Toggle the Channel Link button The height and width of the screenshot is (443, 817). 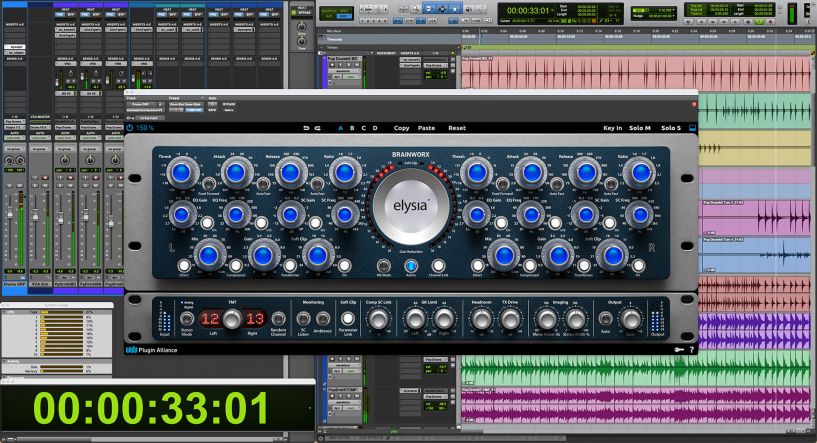[x=438, y=265]
